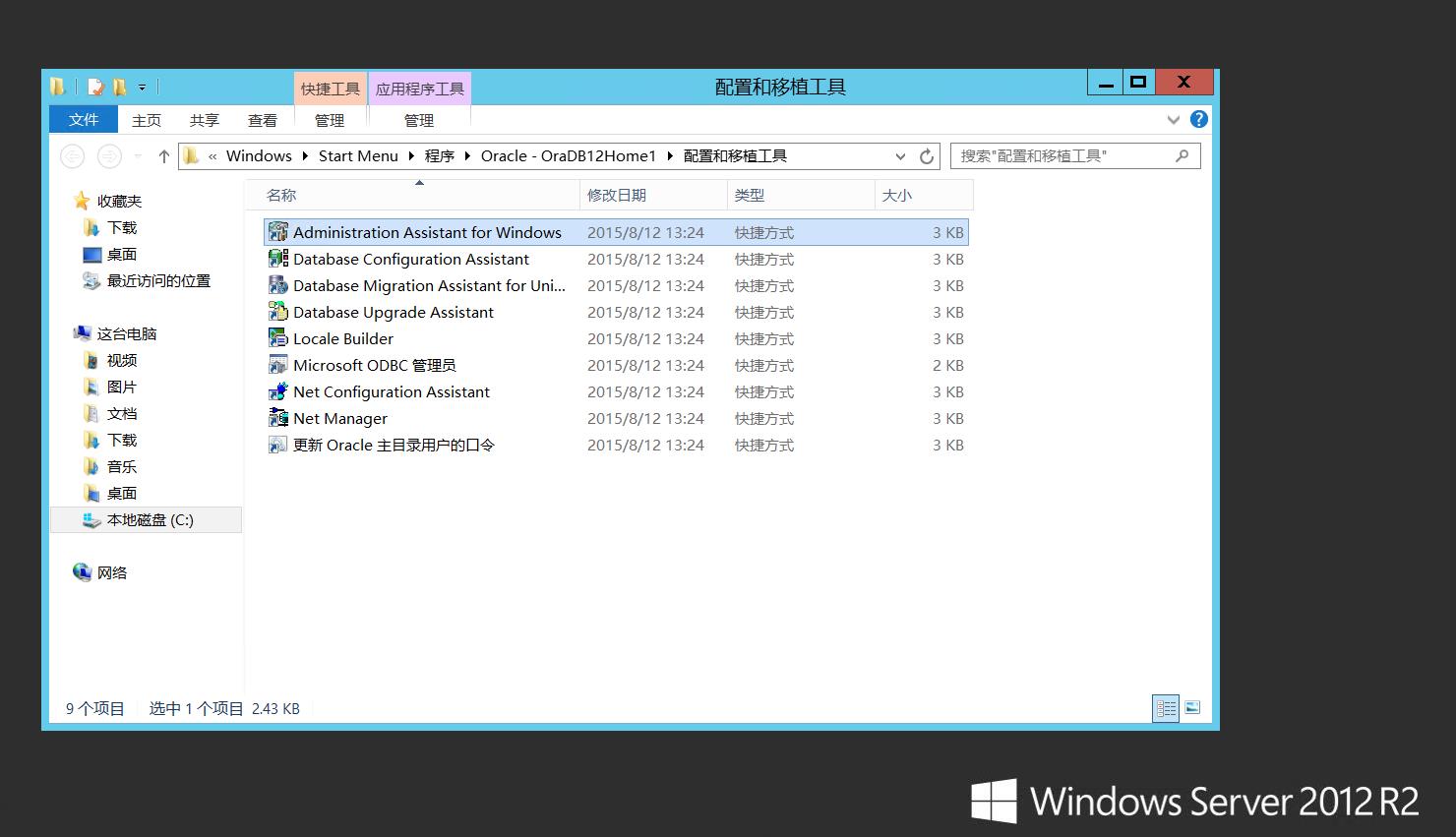Screen dimensions: 1456x837
Task: Select the Database Upgrade Assistant icon
Action: pyautogui.click(x=278, y=312)
